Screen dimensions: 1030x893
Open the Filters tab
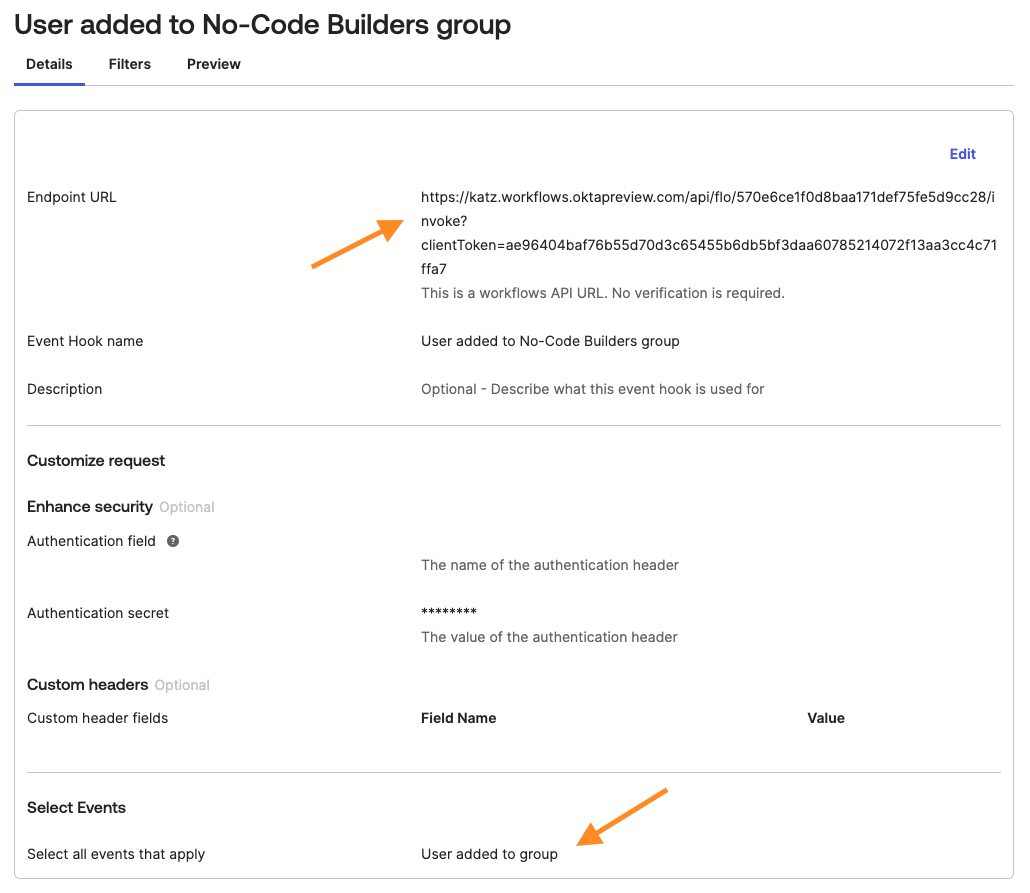[130, 64]
